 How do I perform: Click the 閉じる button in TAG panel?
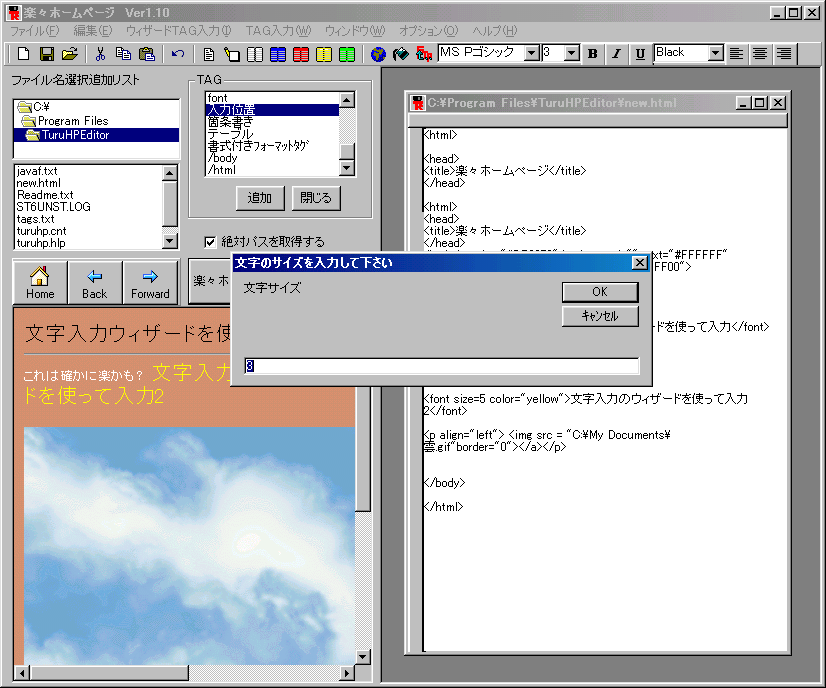[316, 198]
